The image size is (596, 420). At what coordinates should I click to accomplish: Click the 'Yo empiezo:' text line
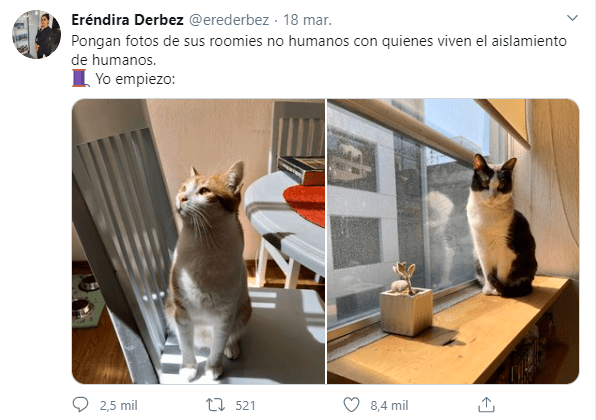coord(135,79)
